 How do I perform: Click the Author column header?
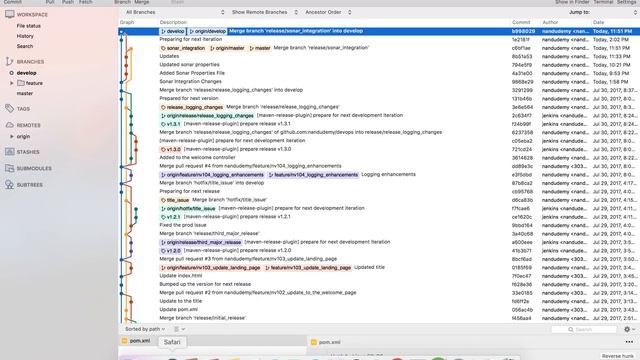pyautogui.click(x=550, y=22)
